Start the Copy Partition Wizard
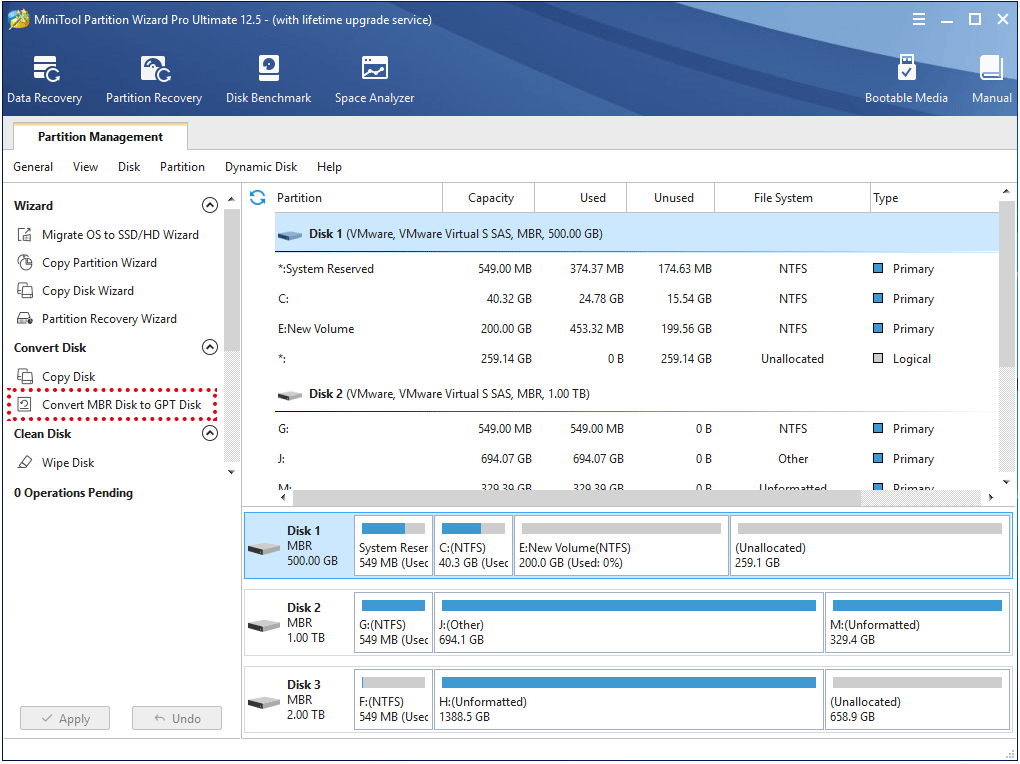The image size is (1020, 764). click(x=100, y=263)
